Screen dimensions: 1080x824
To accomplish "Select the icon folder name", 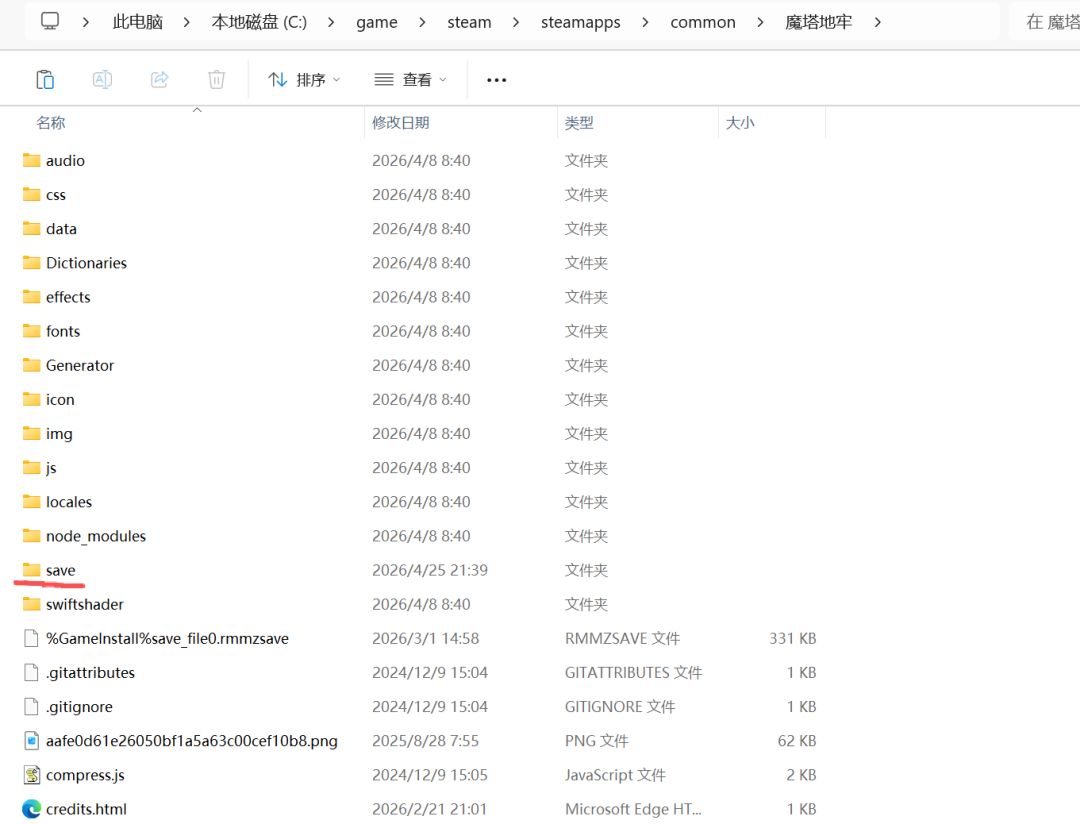I will pos(60,400).
